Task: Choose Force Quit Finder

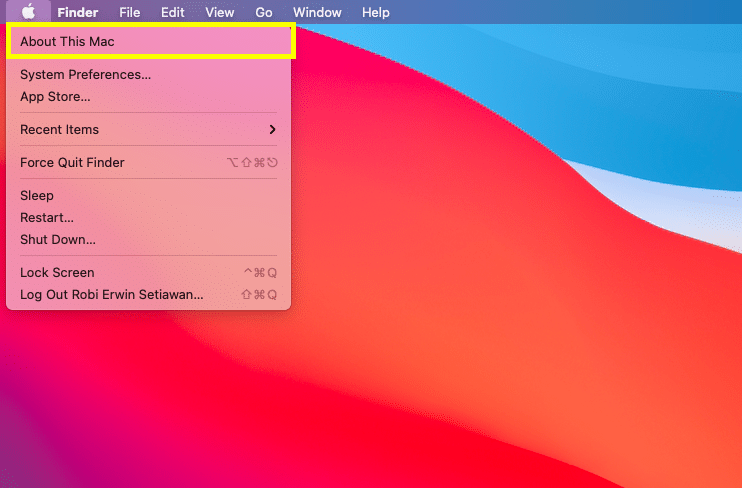Action: click(149, 163)
